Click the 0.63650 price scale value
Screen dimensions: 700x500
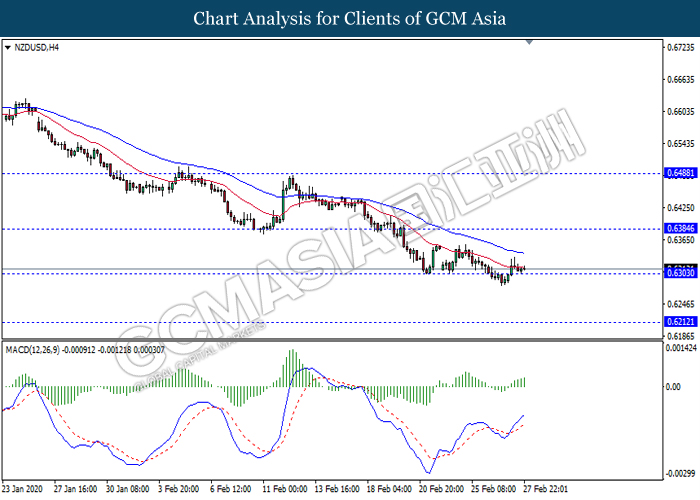coord(681,240)
